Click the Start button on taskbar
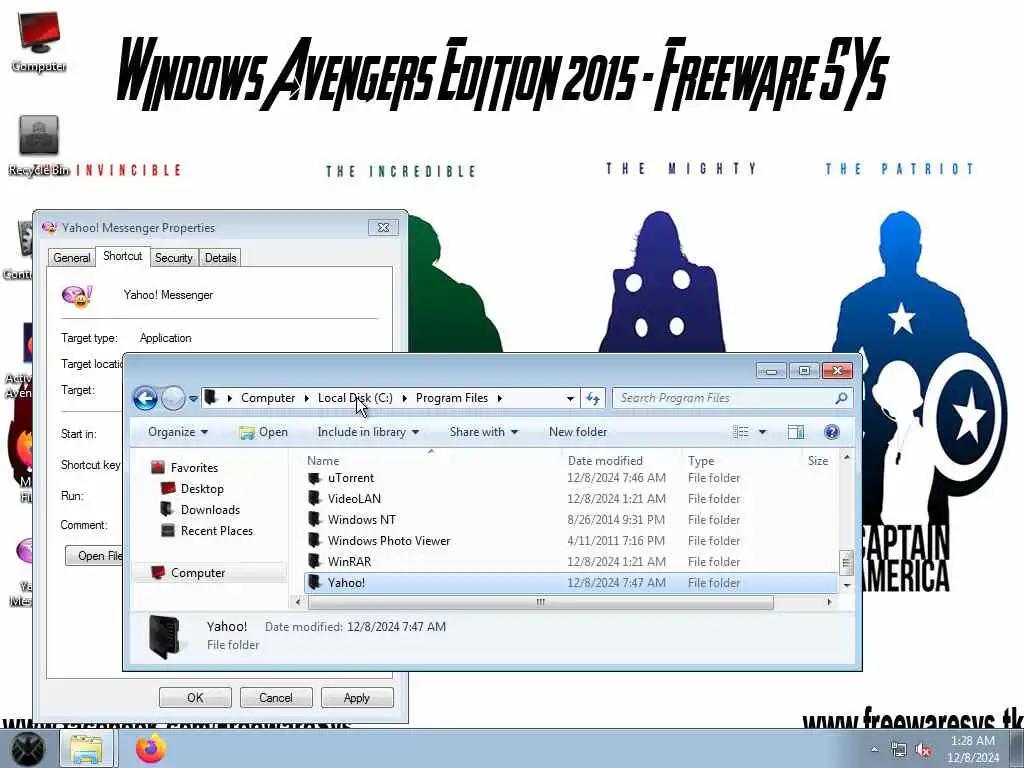 coord(27,749)
